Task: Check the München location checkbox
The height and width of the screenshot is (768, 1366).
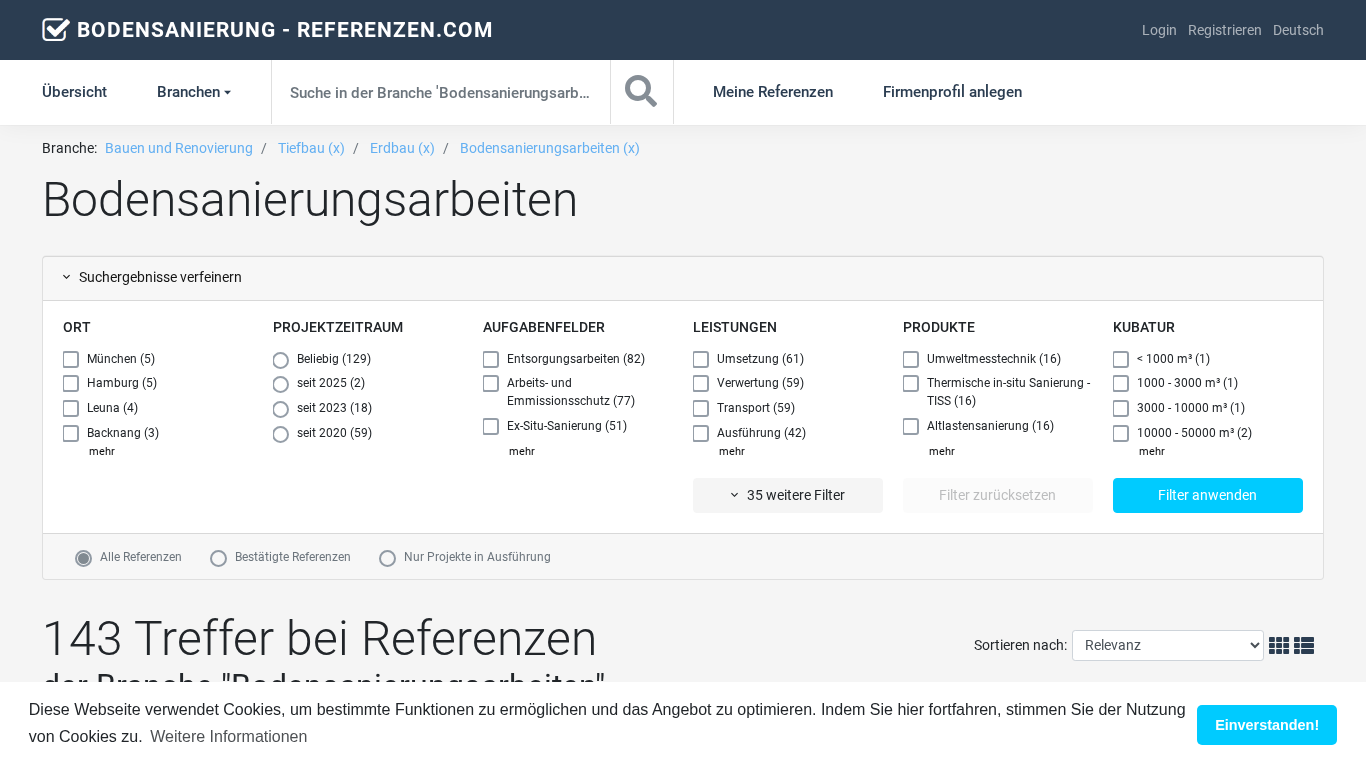Action: (x=71, y=360)
